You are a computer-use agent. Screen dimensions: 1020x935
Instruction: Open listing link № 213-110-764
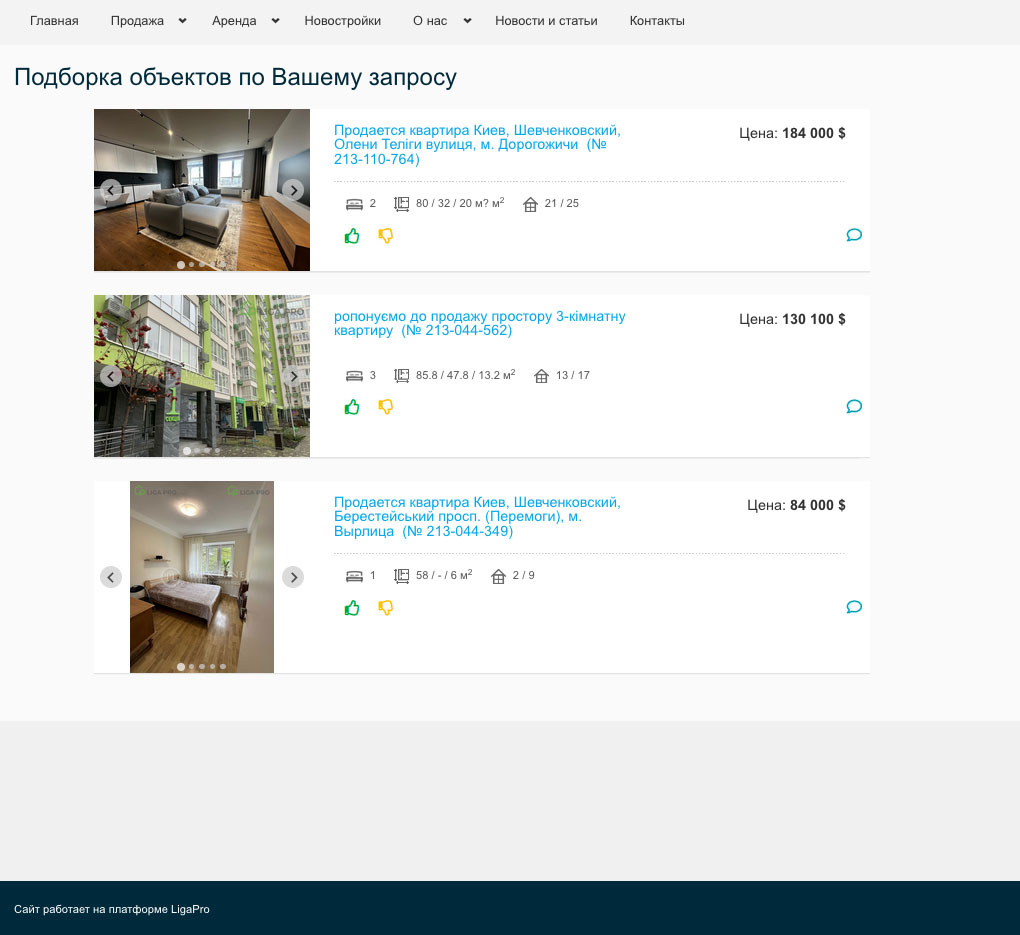pos(477,145)
